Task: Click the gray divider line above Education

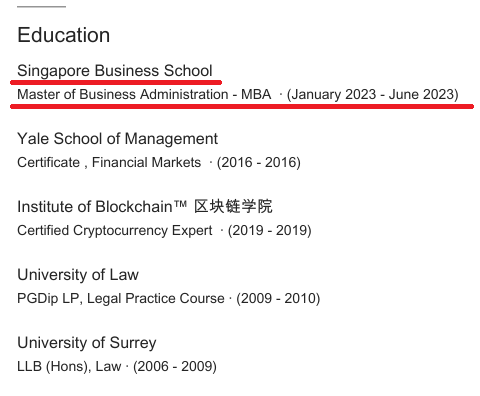Action: pos(41,6)
